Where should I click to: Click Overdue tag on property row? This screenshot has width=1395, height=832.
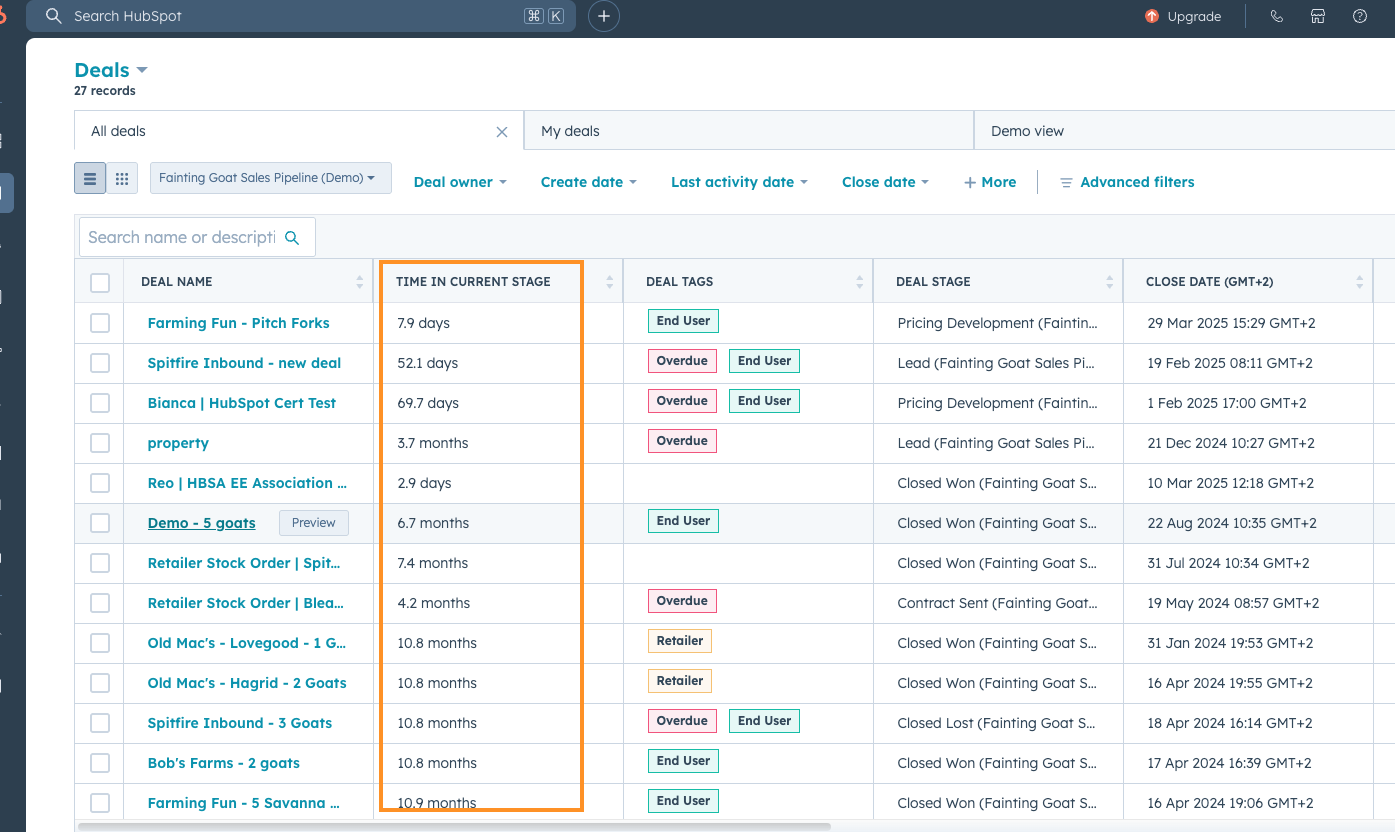point(682,441)
